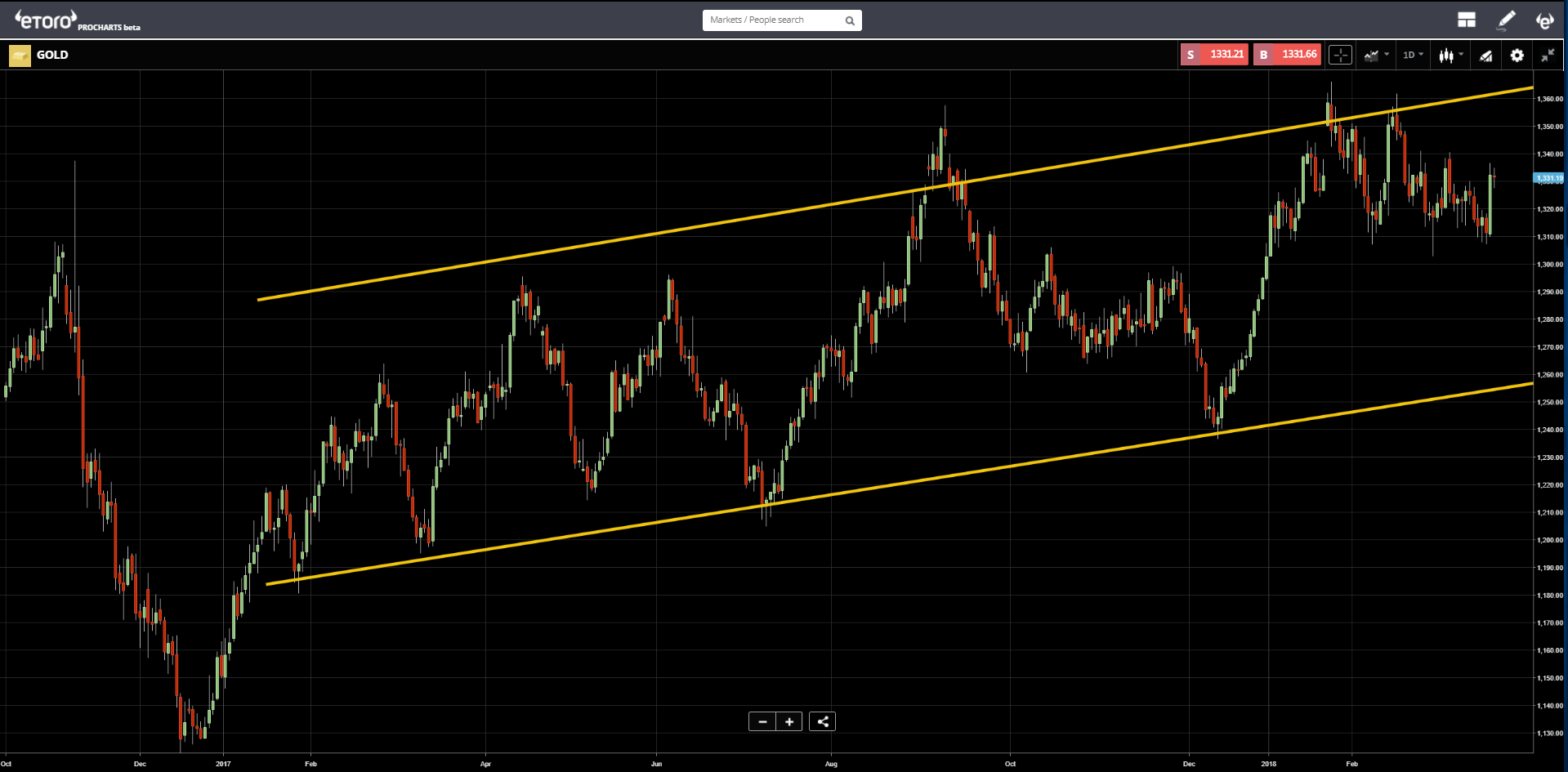The width and height of the screenshot is (1568, 772).
Task: Open the studies and indicators dropdown
Action: click(1376, 55)
